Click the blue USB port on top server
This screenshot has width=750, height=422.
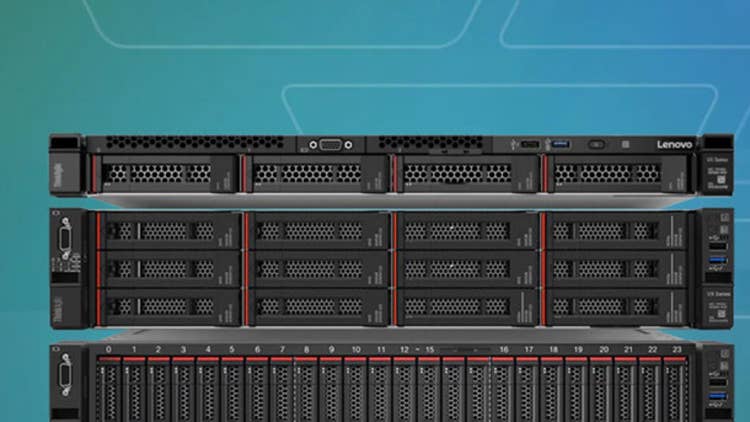pos(559,144)
